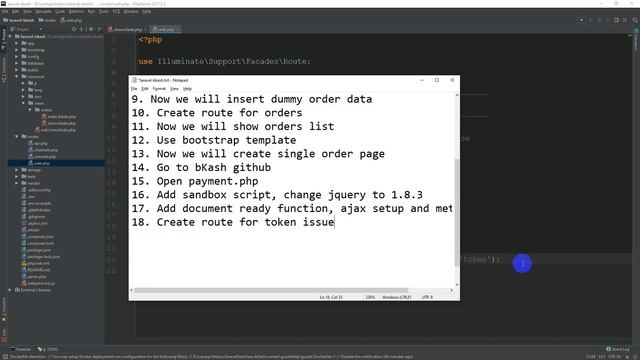Switch to the web.php editor tab

[165, 29]
